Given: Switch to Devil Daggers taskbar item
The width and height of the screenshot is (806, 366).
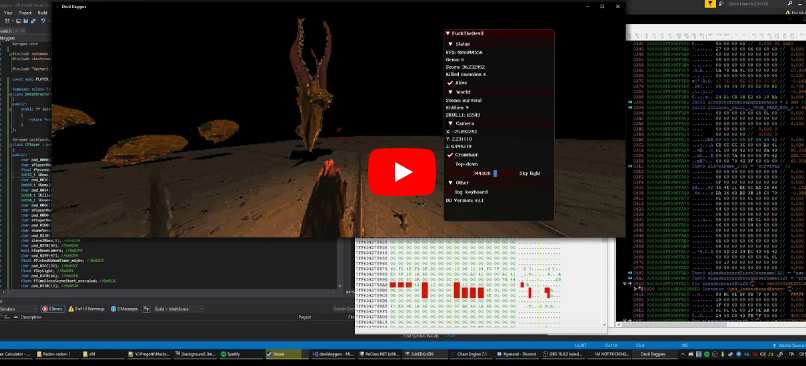Looking at the screenshot, I should pos(656,354).
